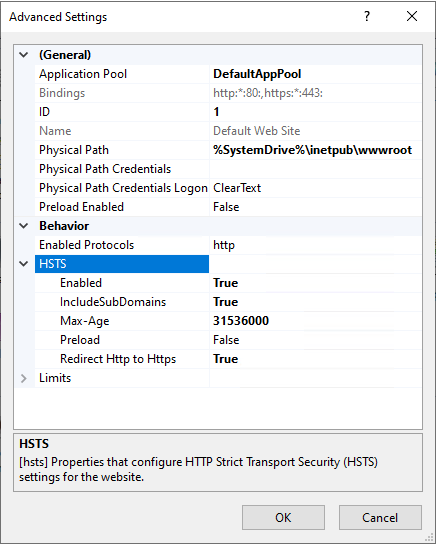
Task: Select the Physical Path property label
Action: coord(74,150)
